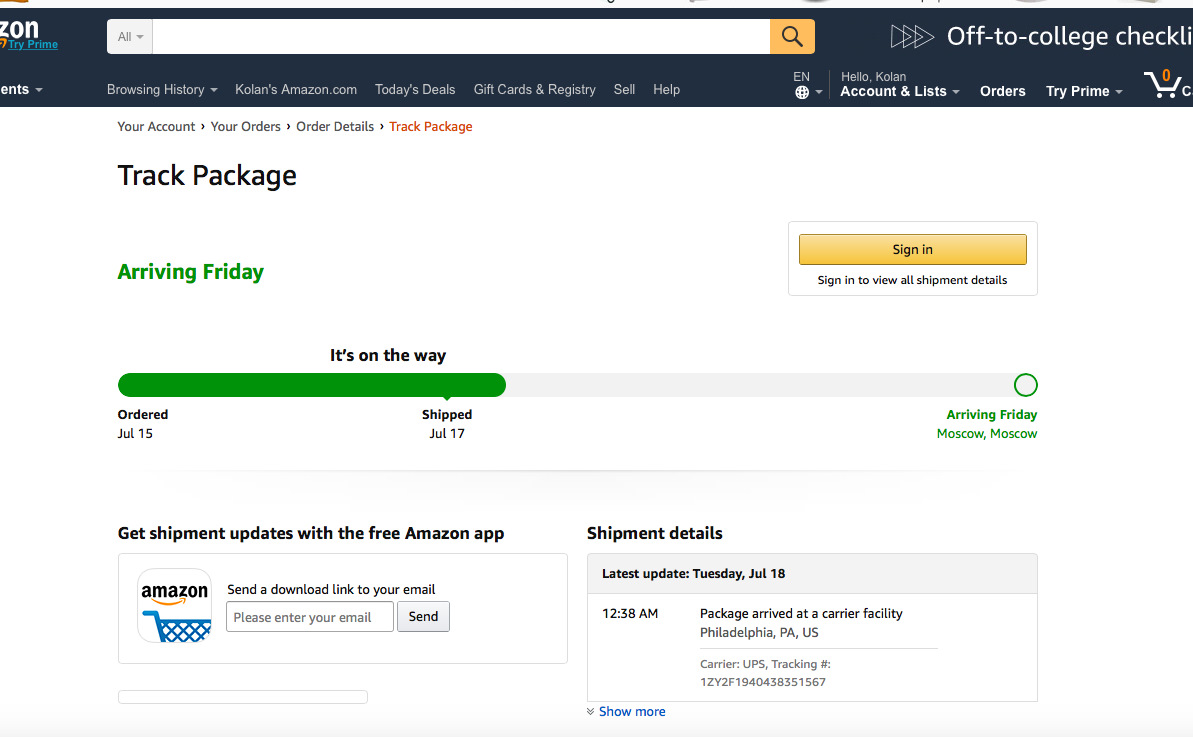
Task: Click the globe language icon
Action: [802, 93]
